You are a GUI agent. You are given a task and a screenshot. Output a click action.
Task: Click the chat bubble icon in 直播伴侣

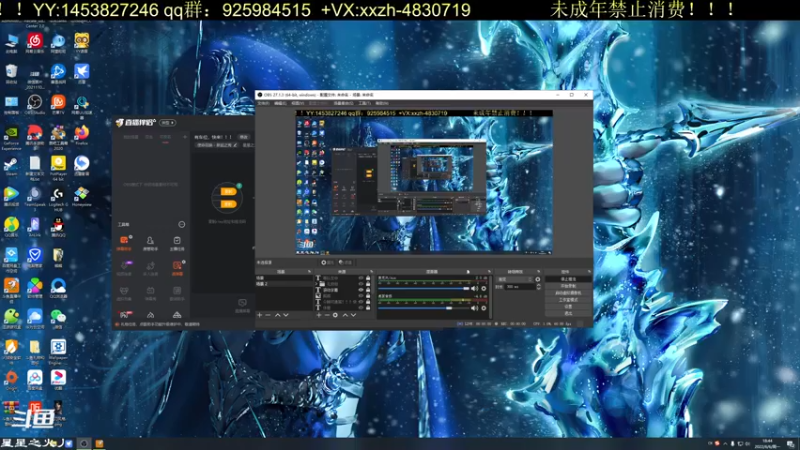[242, 303]
